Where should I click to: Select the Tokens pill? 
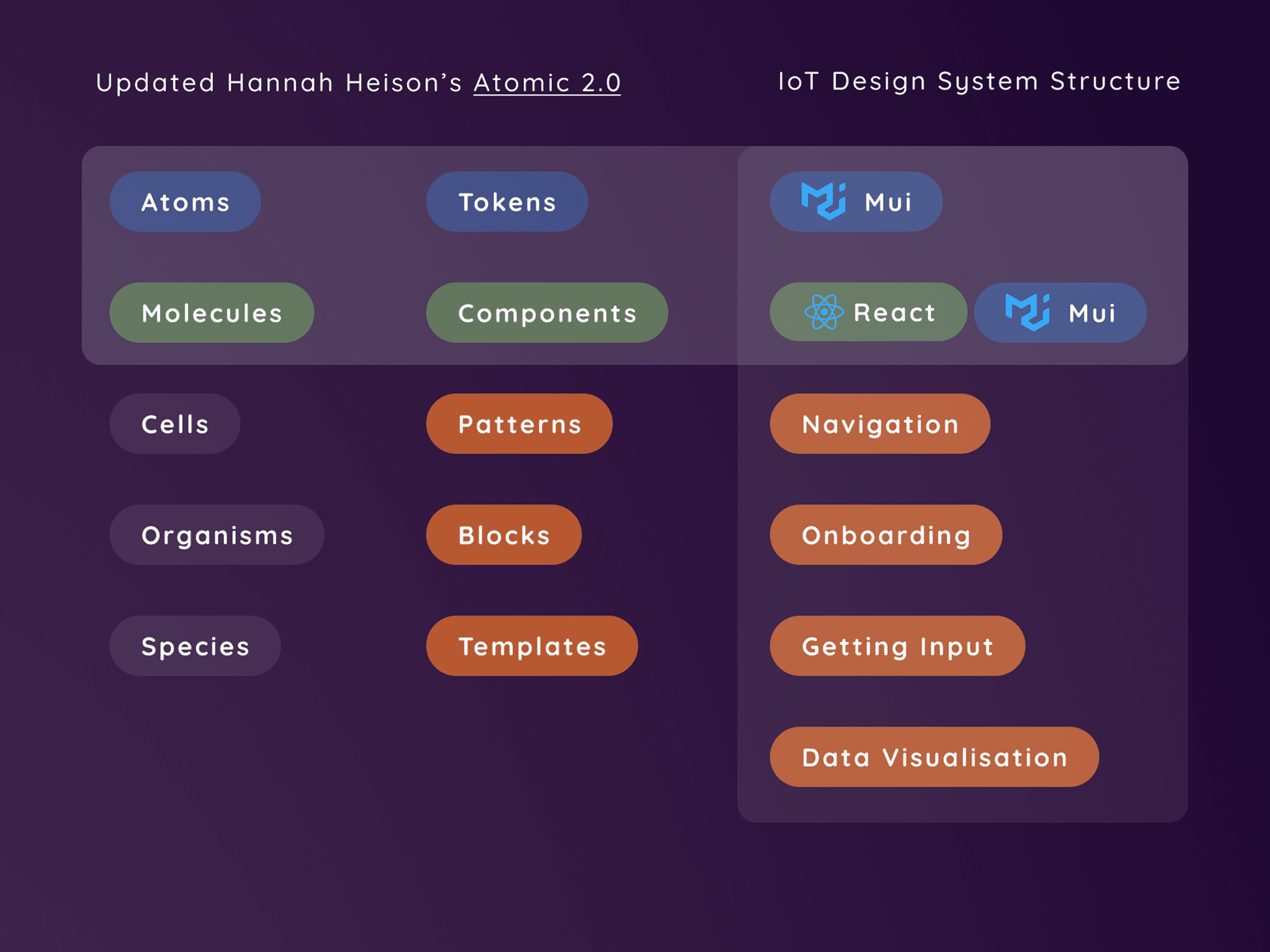(506, 202)
